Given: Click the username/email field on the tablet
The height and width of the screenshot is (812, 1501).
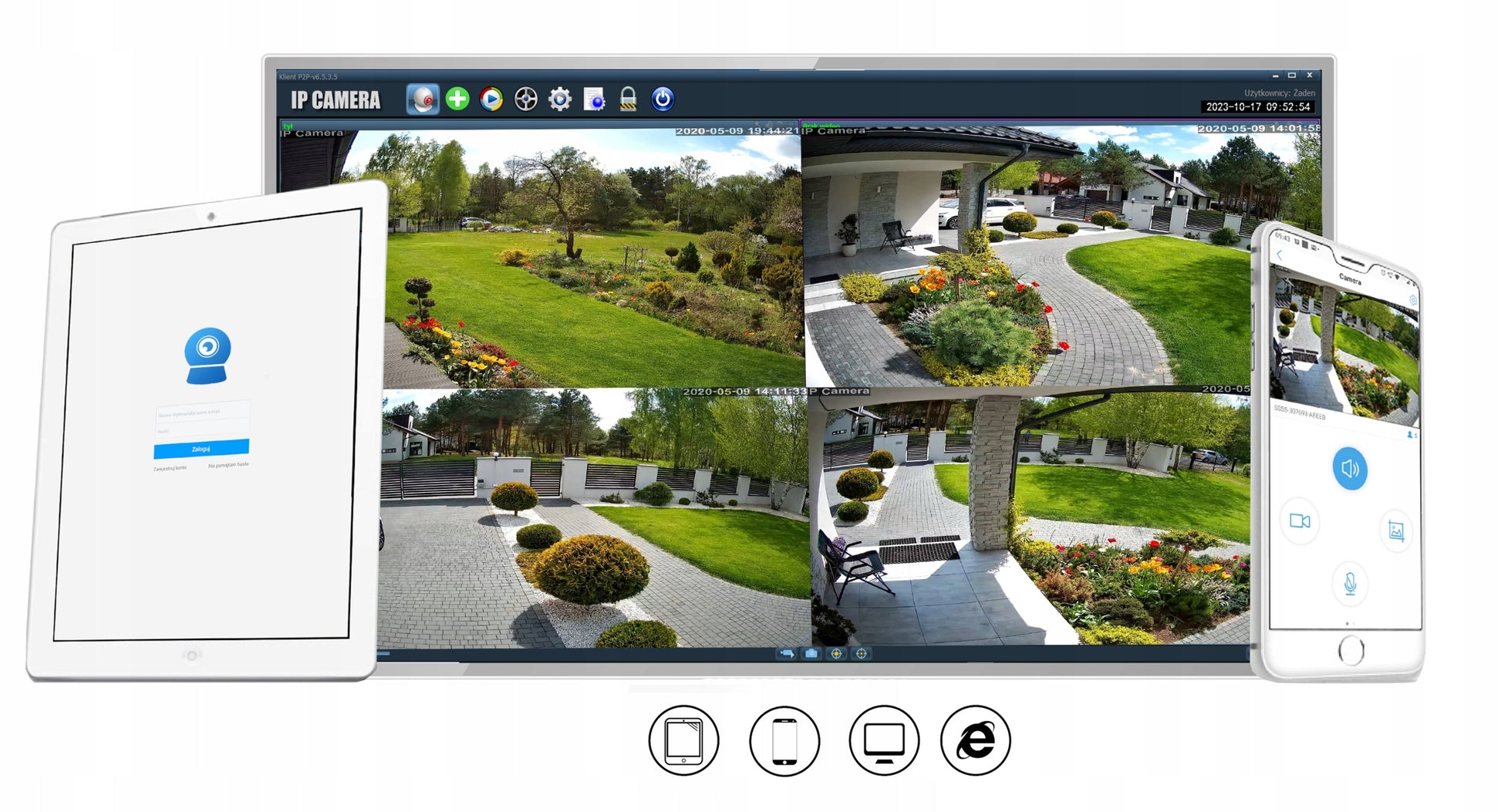Looking at the screenshot, I should pyautogui.click(x=202, y=413).
